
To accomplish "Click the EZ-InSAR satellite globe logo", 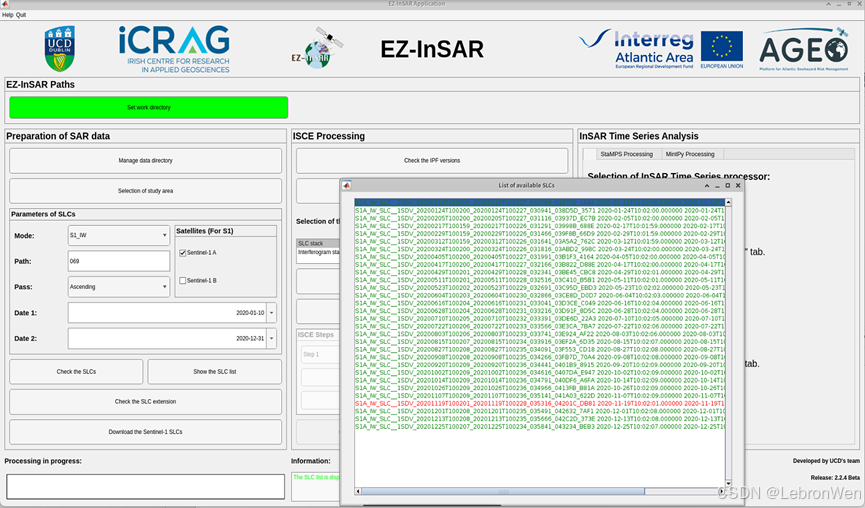I will point(317,49).
